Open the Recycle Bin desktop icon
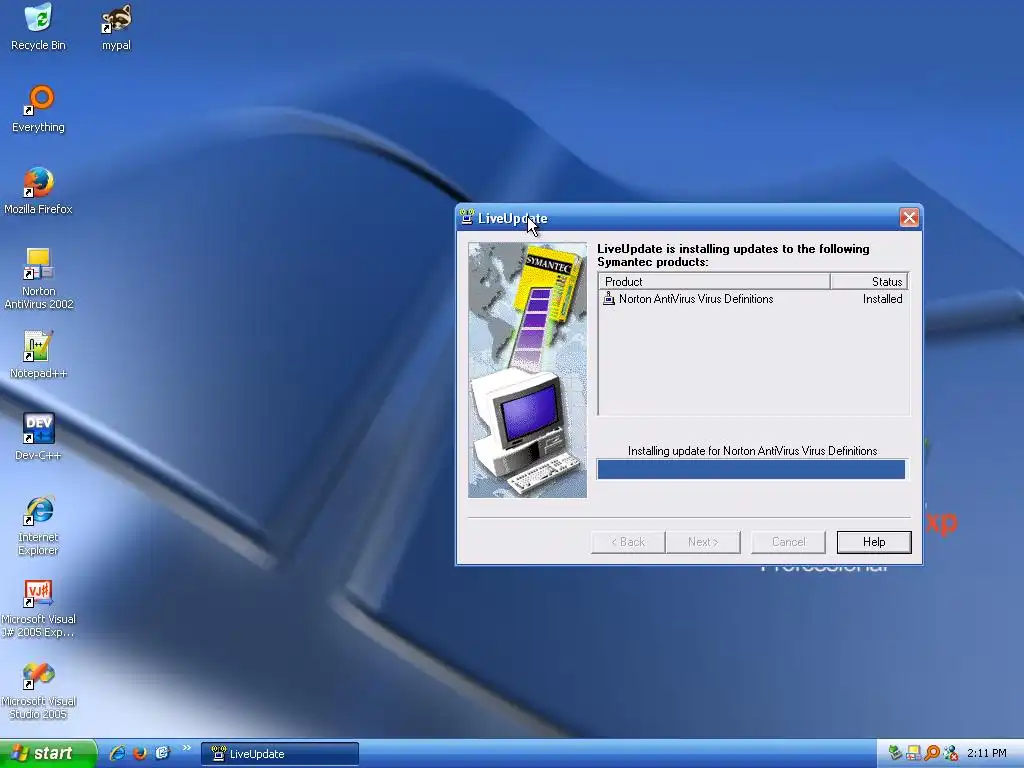 pyautogui.click(x=39, y=27)
